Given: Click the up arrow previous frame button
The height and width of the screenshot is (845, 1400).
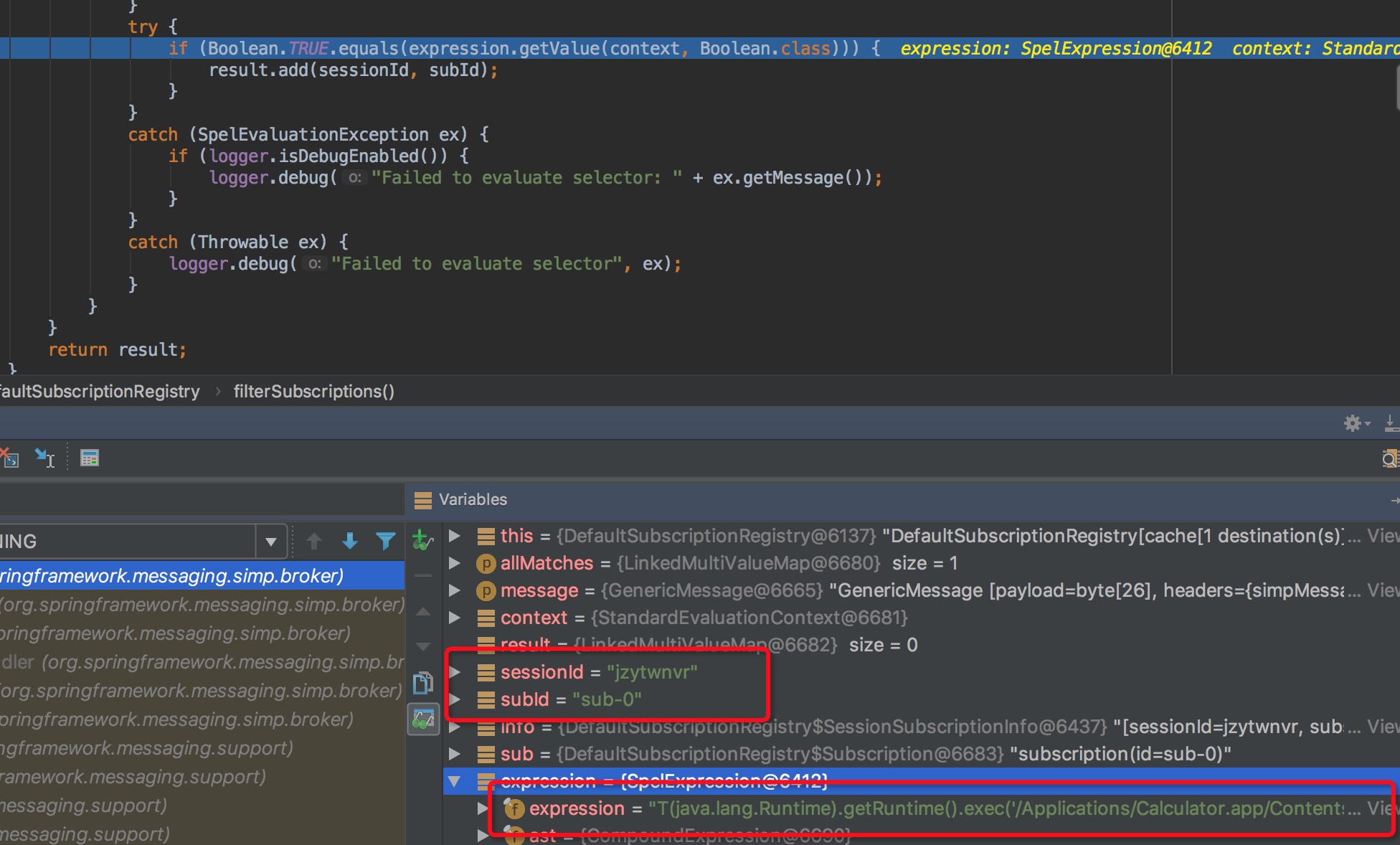Looking at the screenshot, I should pos(314,542).
